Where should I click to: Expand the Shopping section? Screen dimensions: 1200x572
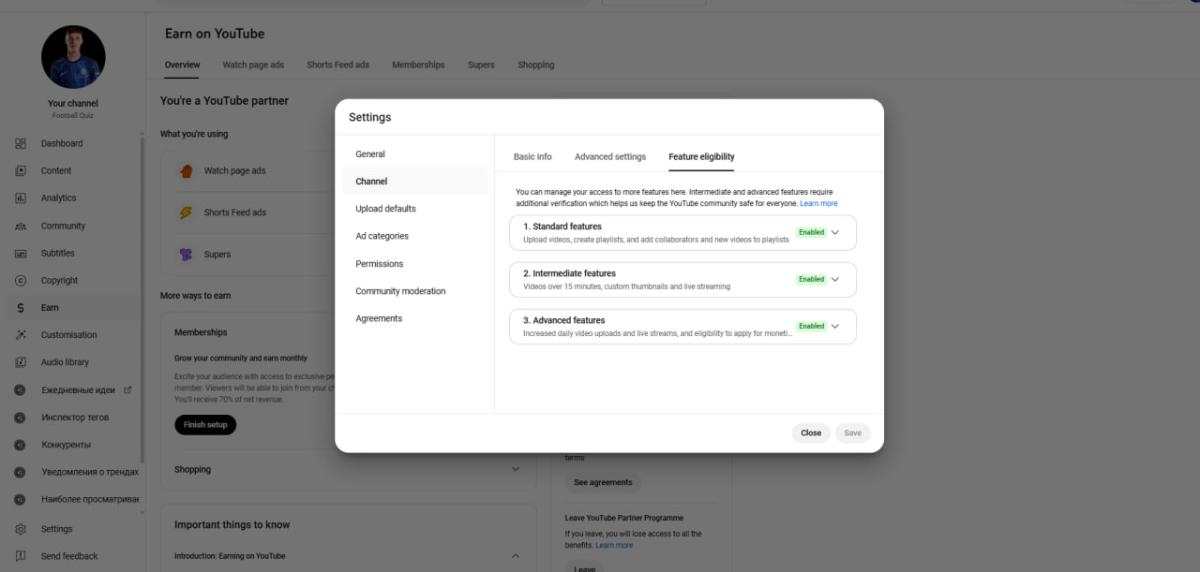[x=516, y=469]
